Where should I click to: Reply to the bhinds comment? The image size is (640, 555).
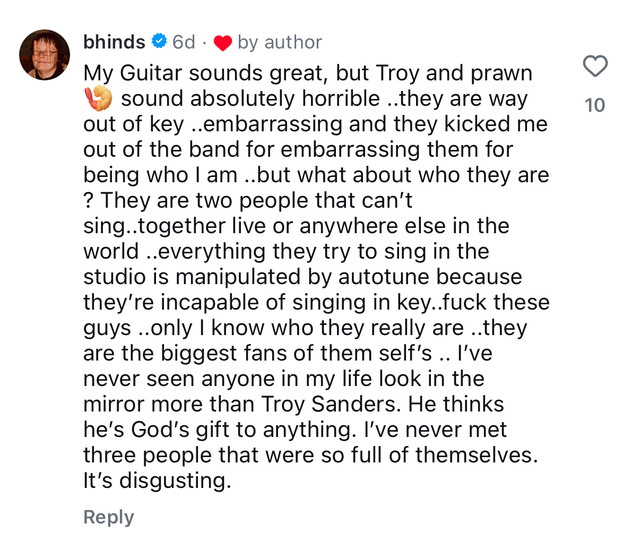click(x=108, y=517)
